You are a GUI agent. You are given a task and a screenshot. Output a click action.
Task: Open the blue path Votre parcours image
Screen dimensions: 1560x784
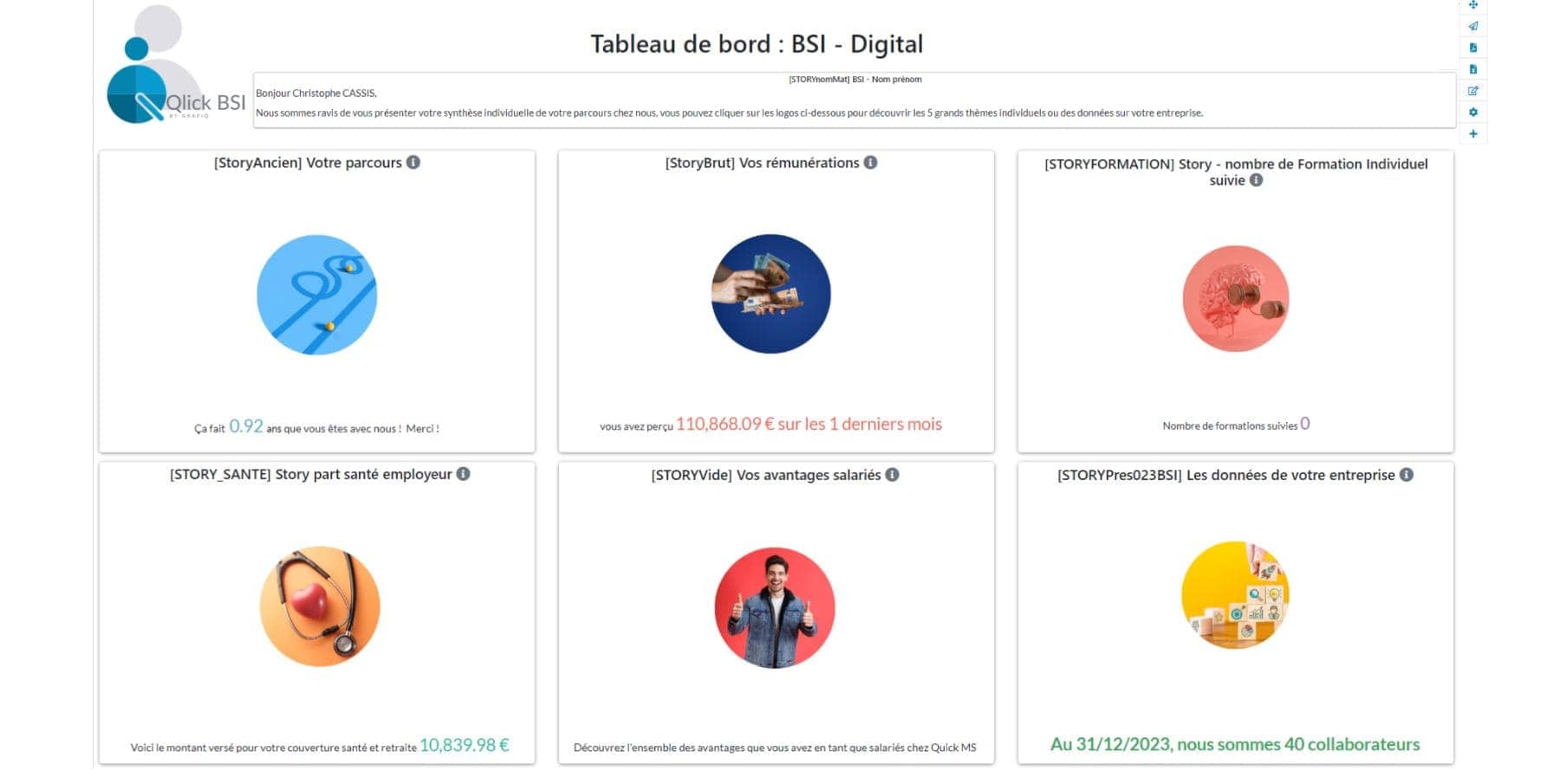317,295
